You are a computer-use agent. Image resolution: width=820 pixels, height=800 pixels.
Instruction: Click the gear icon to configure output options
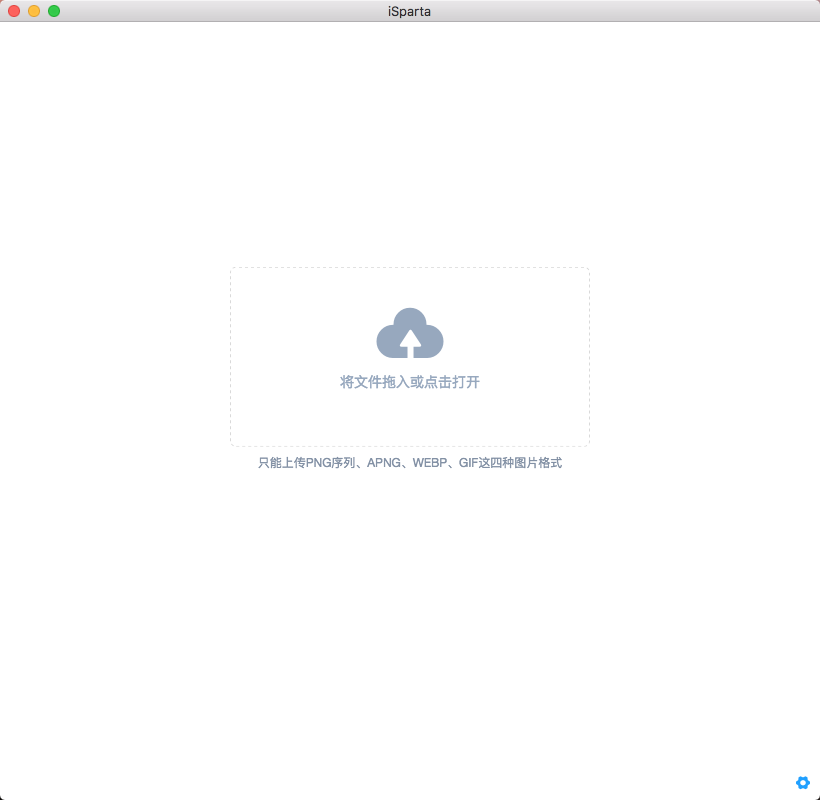(x=802, y=782)
